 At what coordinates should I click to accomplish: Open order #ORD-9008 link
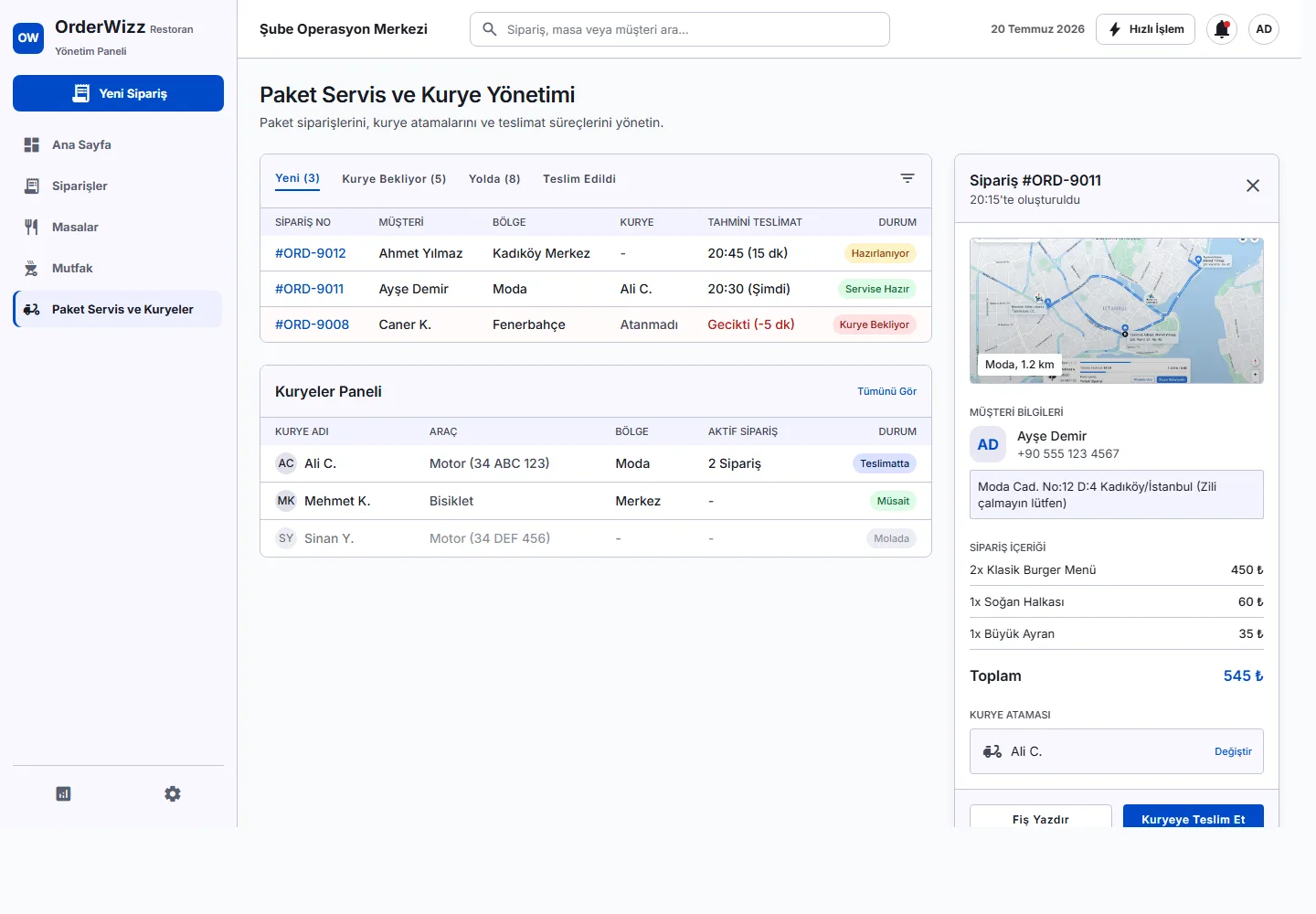[312, 324]
